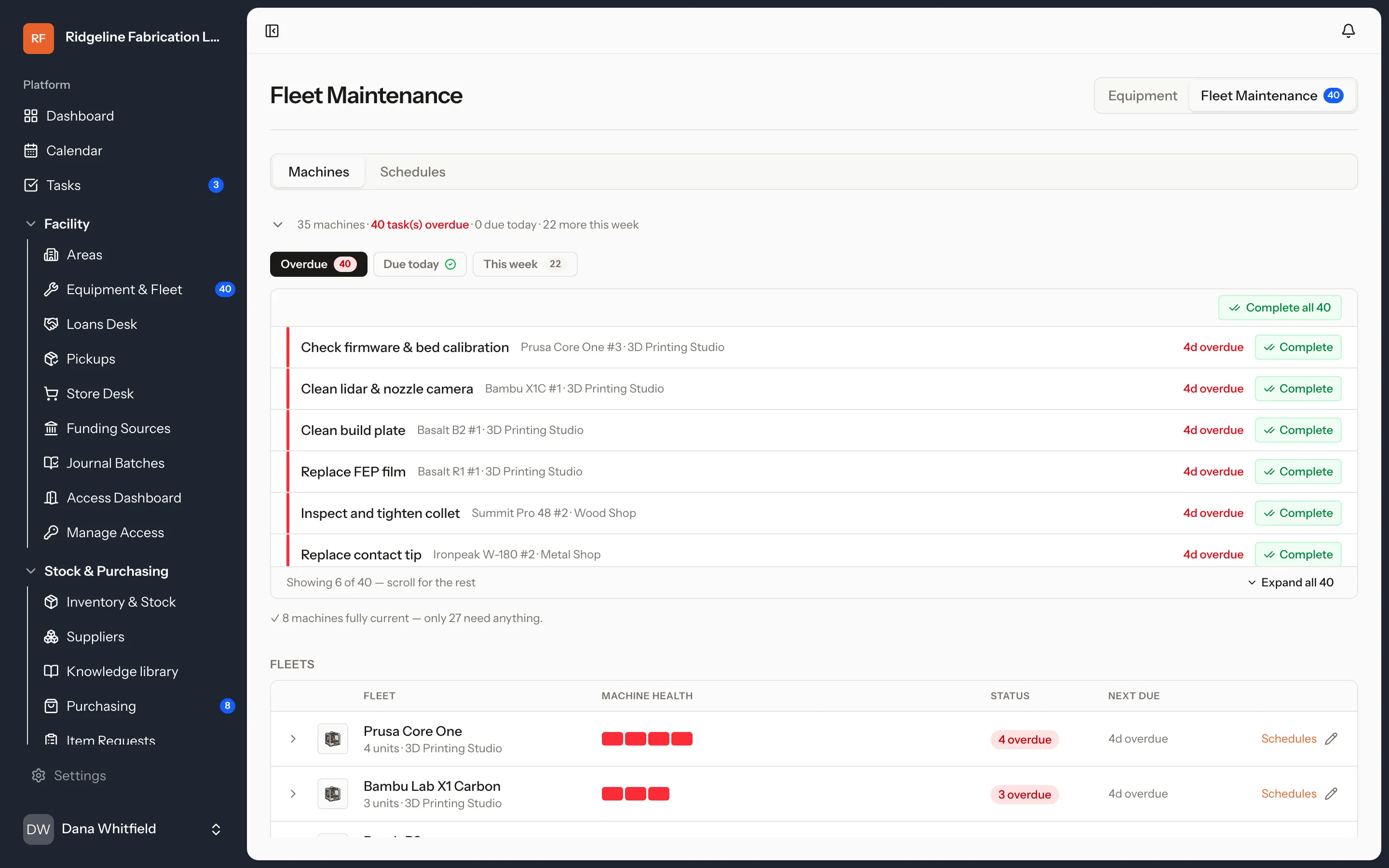Select the This week 22 filter
Viewport: 1389px width, 868px height.
pos(525,264)
